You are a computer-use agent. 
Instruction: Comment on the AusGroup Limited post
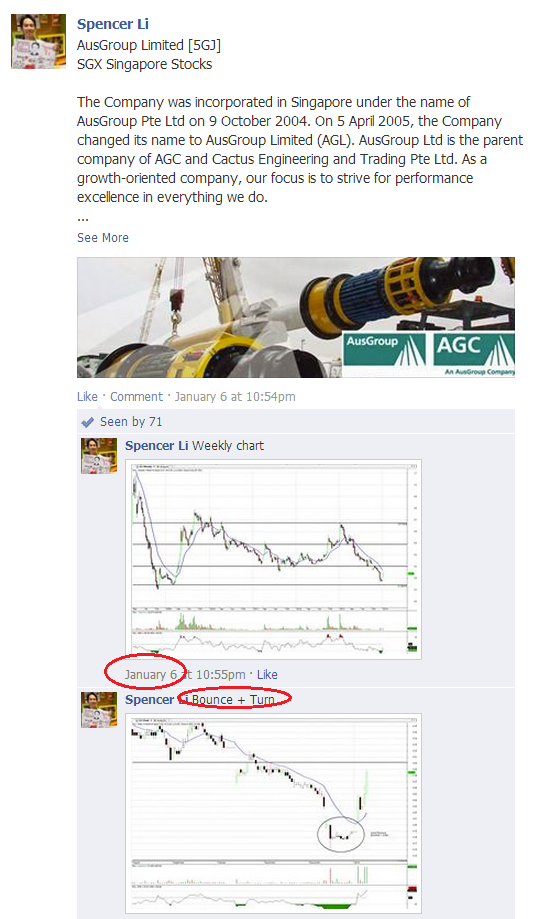point(136,397)
